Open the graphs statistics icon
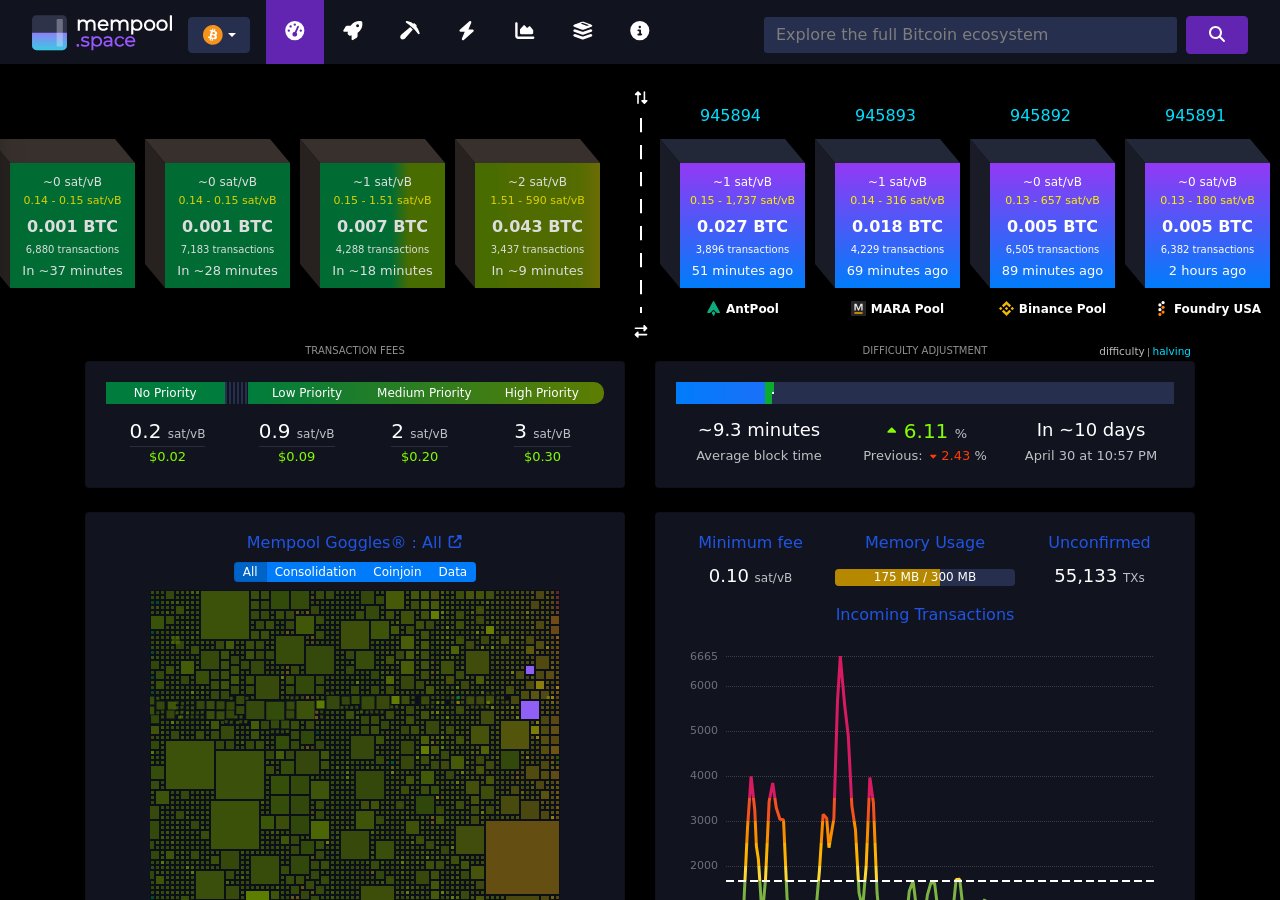 [524, 31]
